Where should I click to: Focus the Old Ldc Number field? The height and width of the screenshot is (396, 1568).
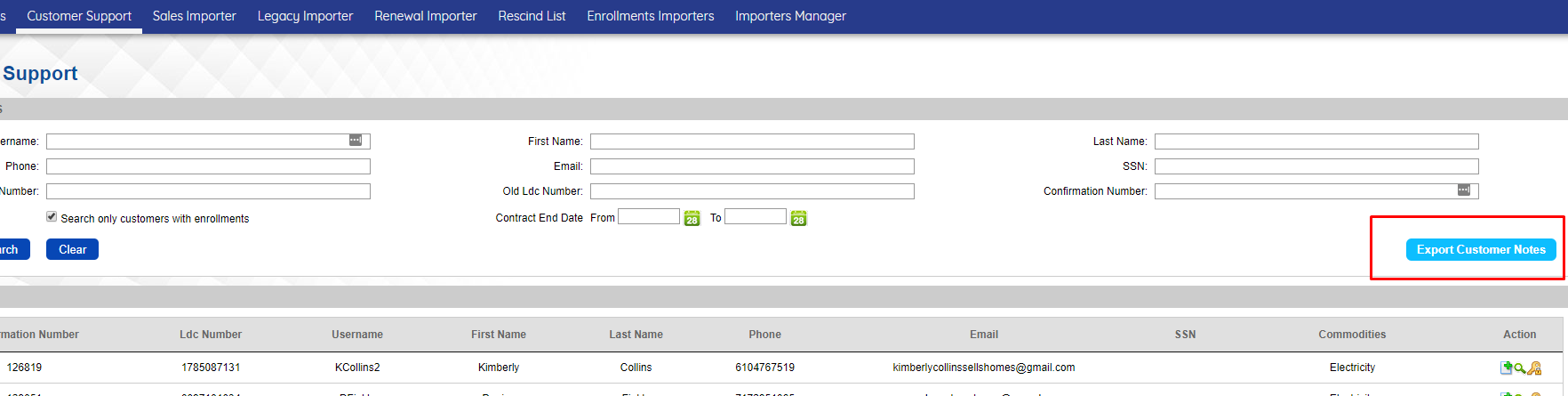pyautogui.click(x=752, y=191)
